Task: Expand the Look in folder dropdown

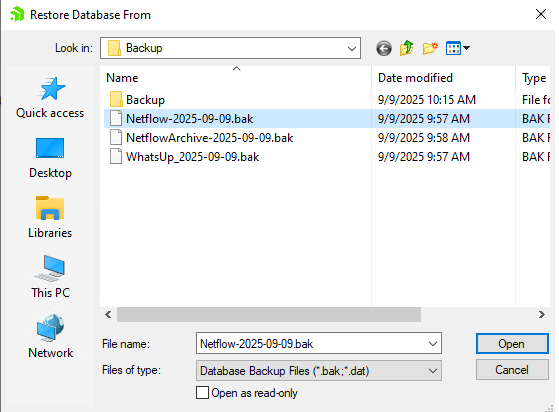Action: pos(352,48)
